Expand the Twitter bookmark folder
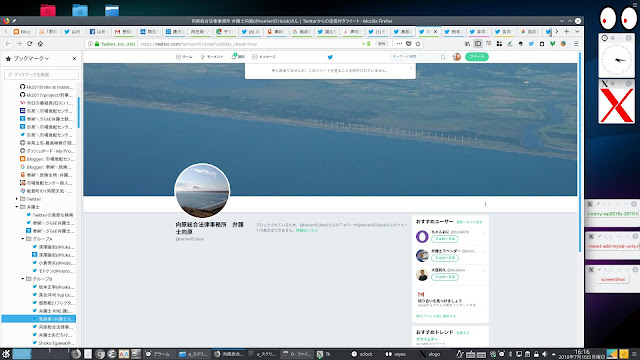 [17, 199]
